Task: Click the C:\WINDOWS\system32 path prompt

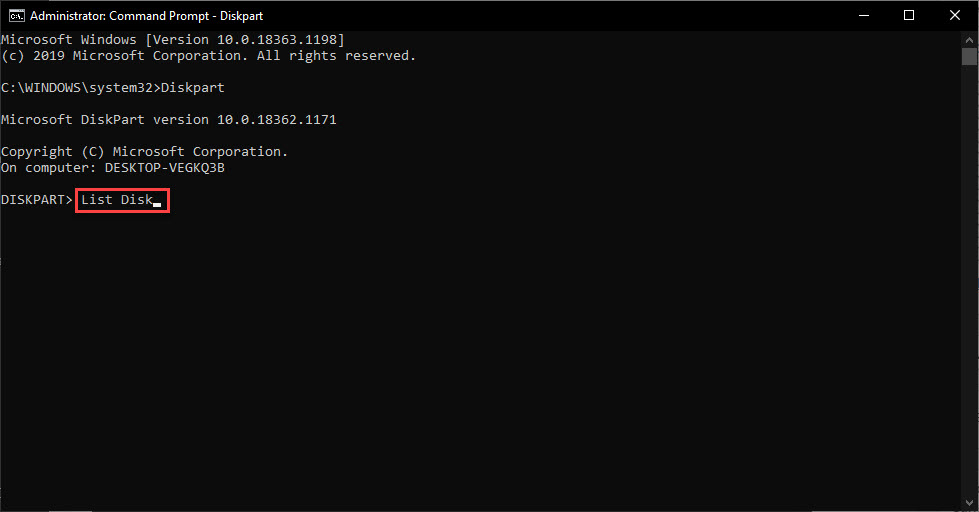Action: click(x=80, y=88)
